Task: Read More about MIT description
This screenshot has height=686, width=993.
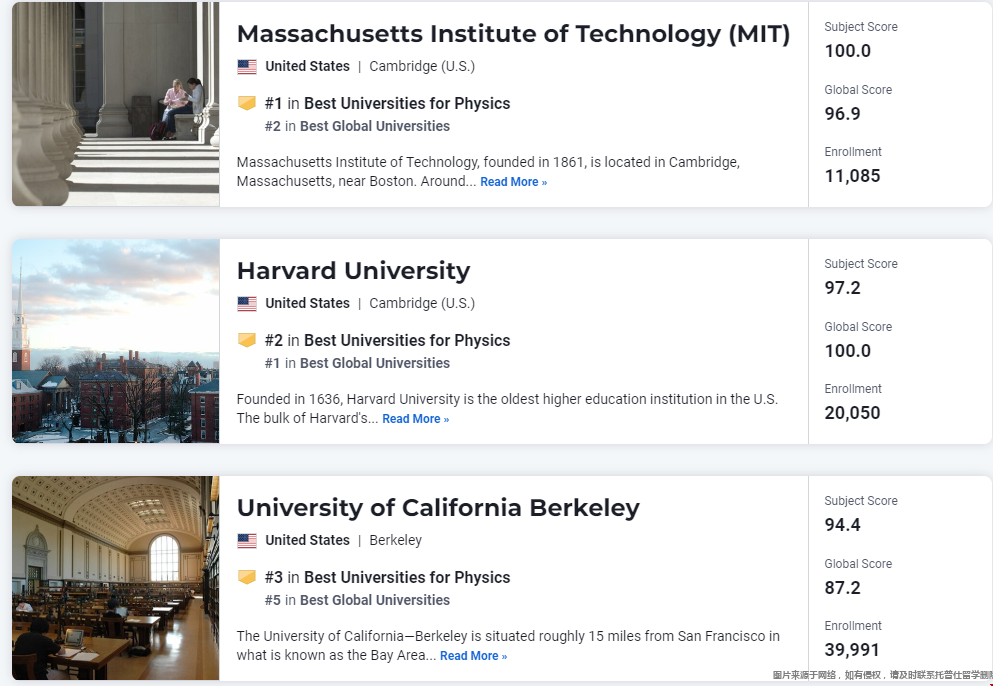Action: [x=514, y=182]
